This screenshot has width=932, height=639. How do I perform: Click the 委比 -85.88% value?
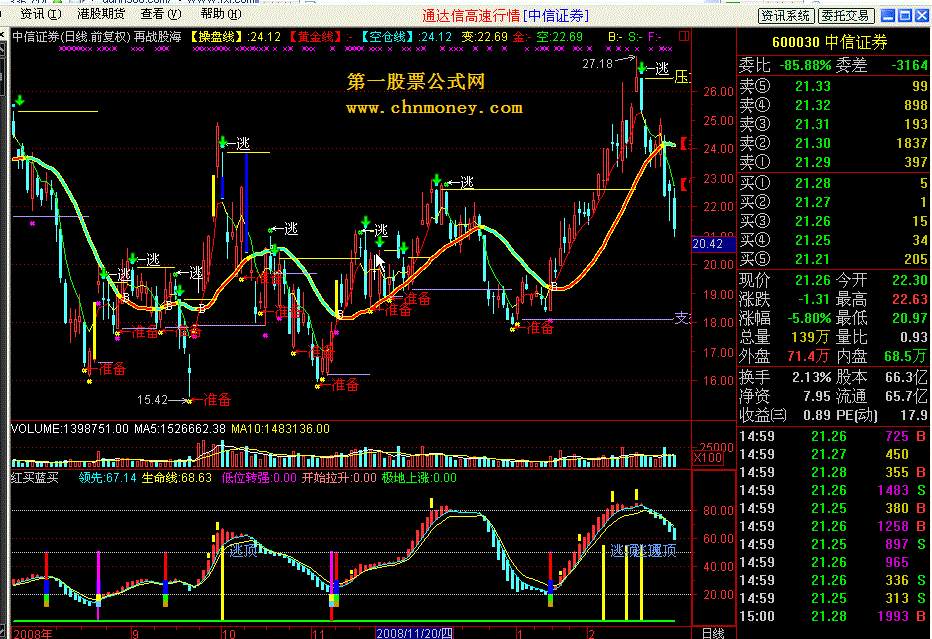pyautogui.click(x=805, y=65)
